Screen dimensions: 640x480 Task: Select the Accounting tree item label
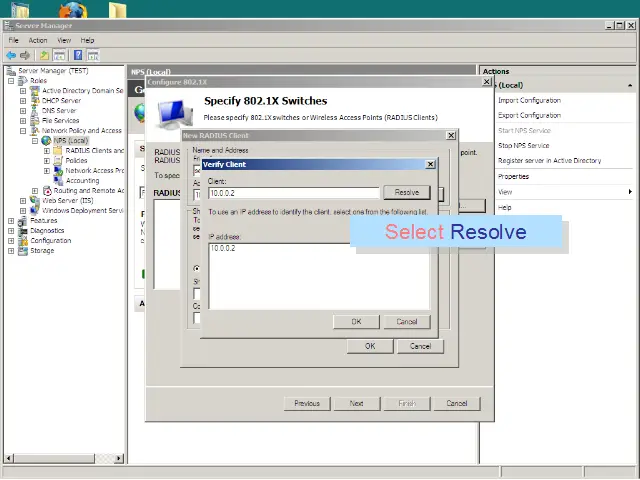(82, 180)
